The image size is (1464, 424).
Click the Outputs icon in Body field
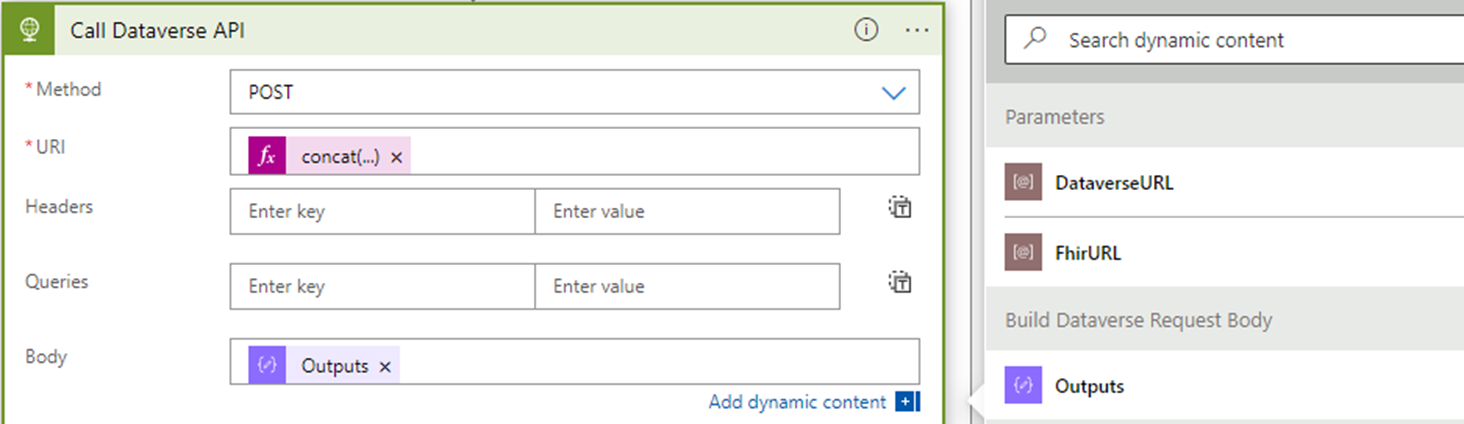point(267,366)
